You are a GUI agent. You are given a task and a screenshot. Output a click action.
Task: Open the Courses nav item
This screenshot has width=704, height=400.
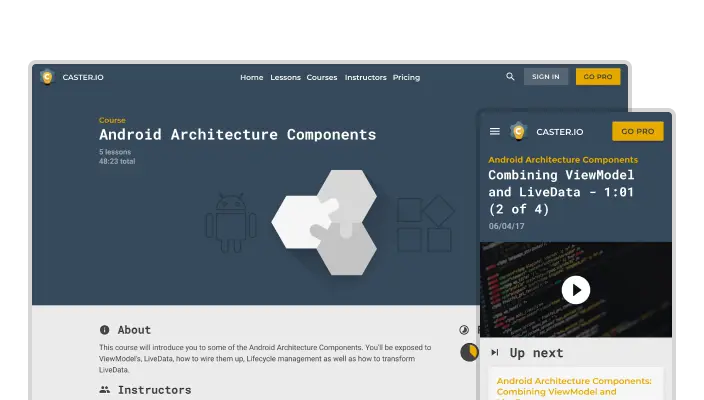click(322, 77)
